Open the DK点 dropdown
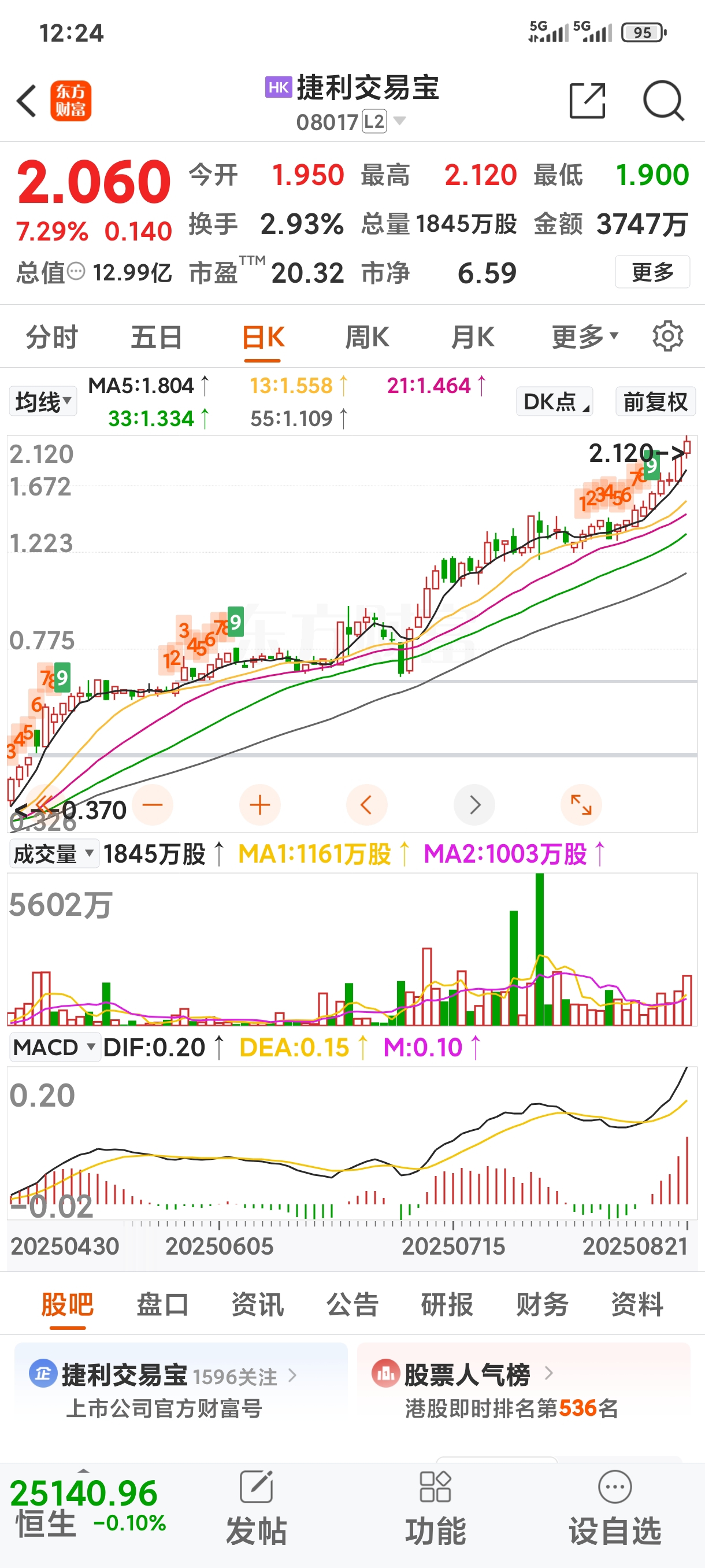Image resolution: width=705 pixels, height=1568 pixels. click(555, 402)
